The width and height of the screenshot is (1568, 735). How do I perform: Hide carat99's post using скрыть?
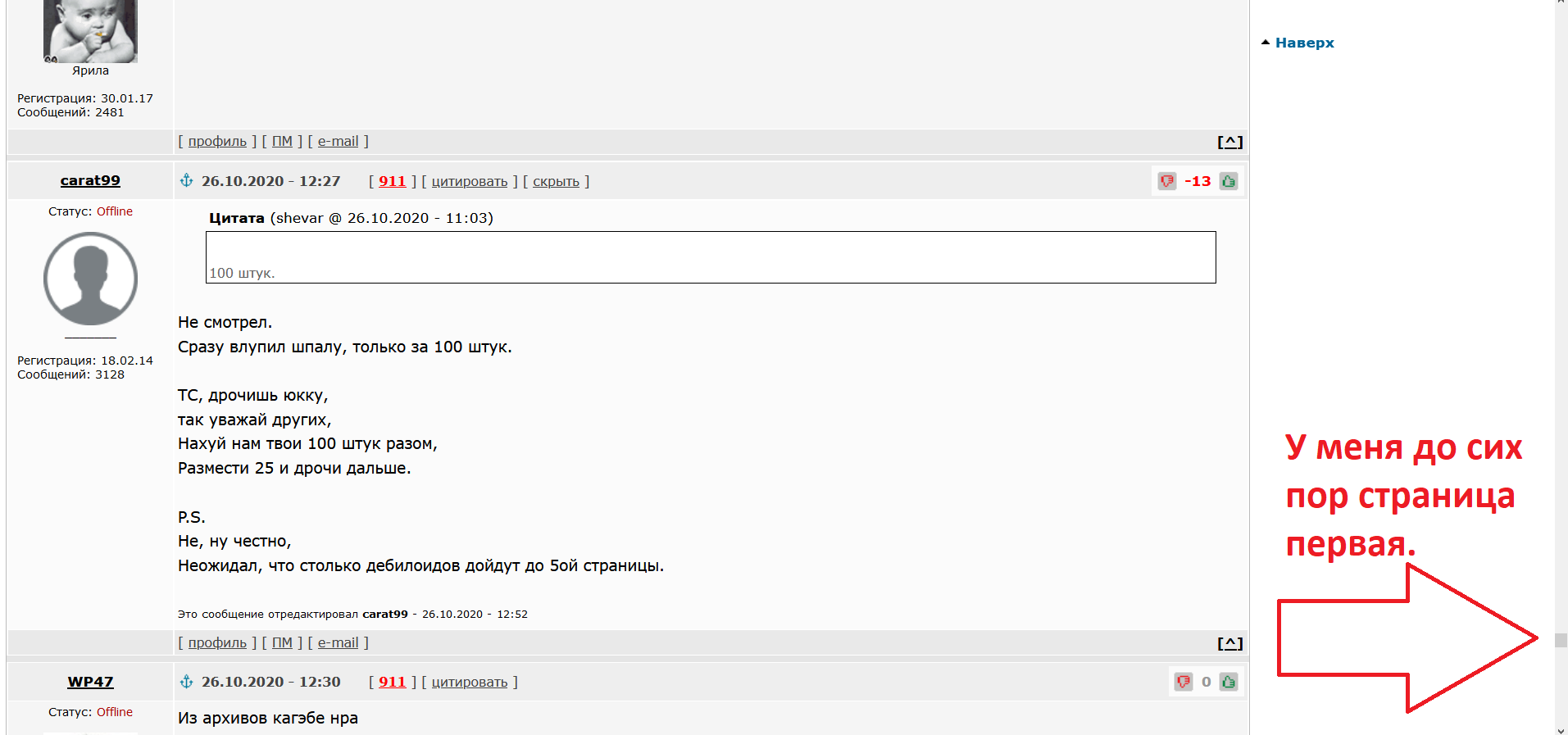click(x=556, y=181)
